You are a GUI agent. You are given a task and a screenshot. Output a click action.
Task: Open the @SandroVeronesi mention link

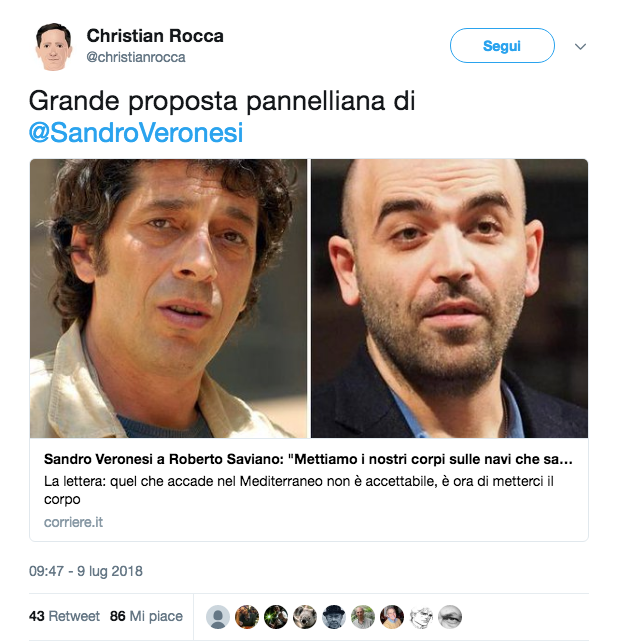(x=136, y=133)
